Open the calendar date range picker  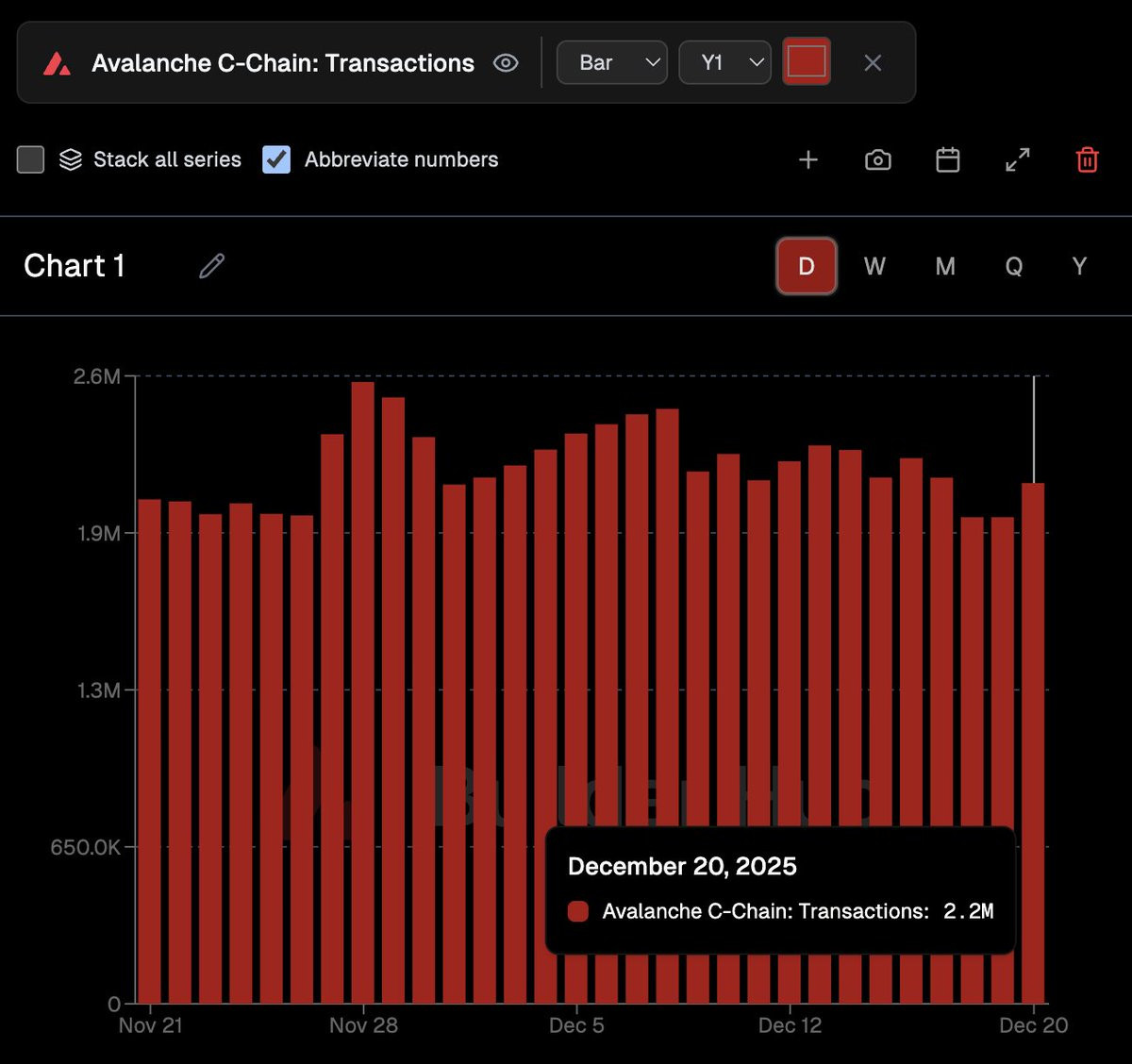[948, 159]
